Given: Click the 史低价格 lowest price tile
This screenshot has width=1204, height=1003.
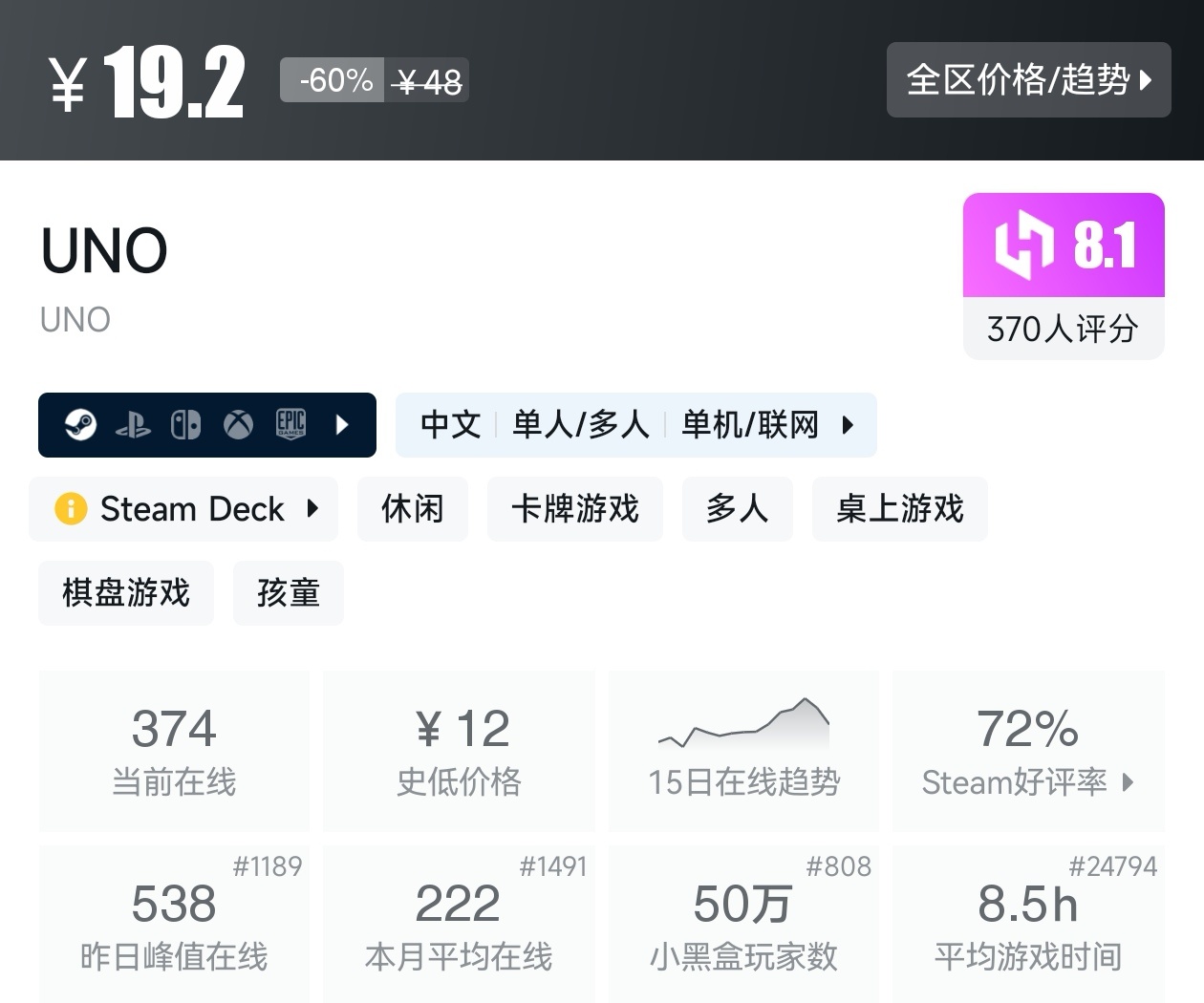Looking at the screenshot, I should point(459,751).
